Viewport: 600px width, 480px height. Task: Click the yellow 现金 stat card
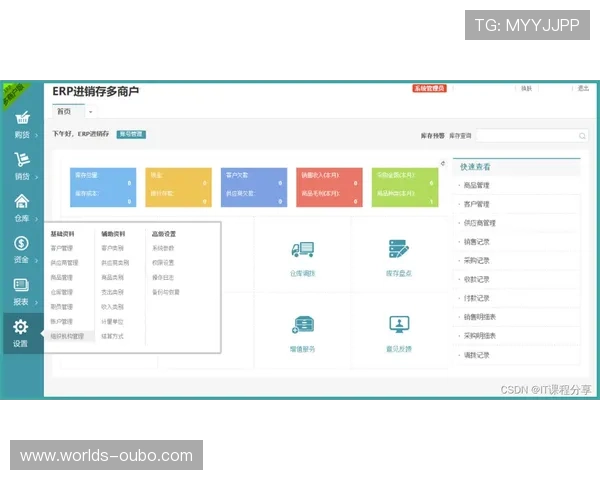[x=178, y=187]
